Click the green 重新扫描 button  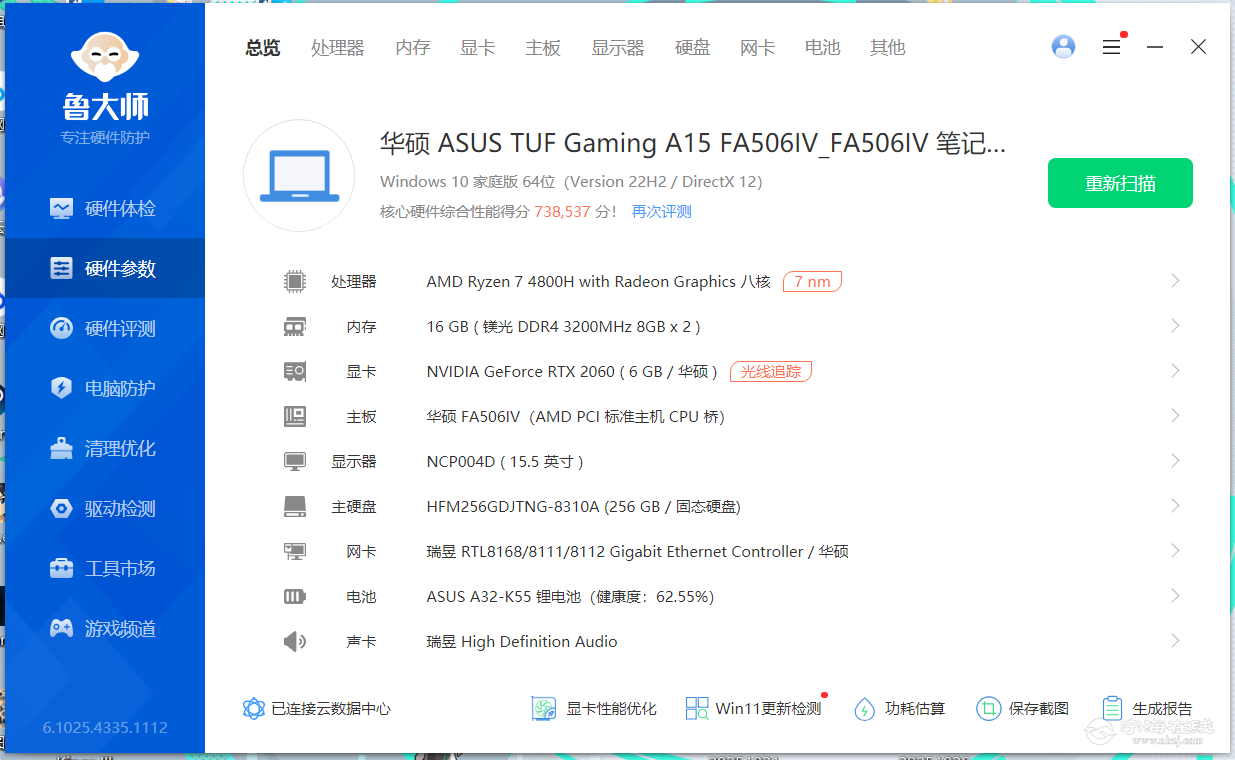1119,183
